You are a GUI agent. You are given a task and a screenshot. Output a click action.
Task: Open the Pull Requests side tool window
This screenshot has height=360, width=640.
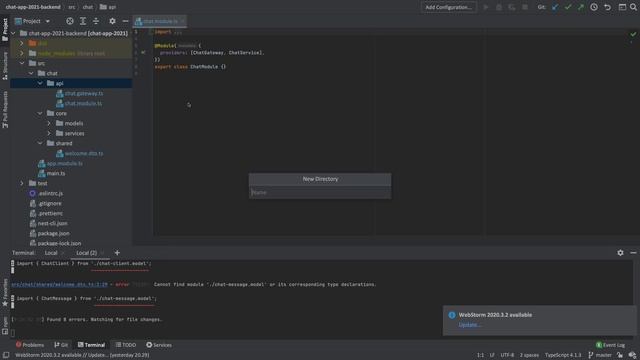(x=5, y=109)
